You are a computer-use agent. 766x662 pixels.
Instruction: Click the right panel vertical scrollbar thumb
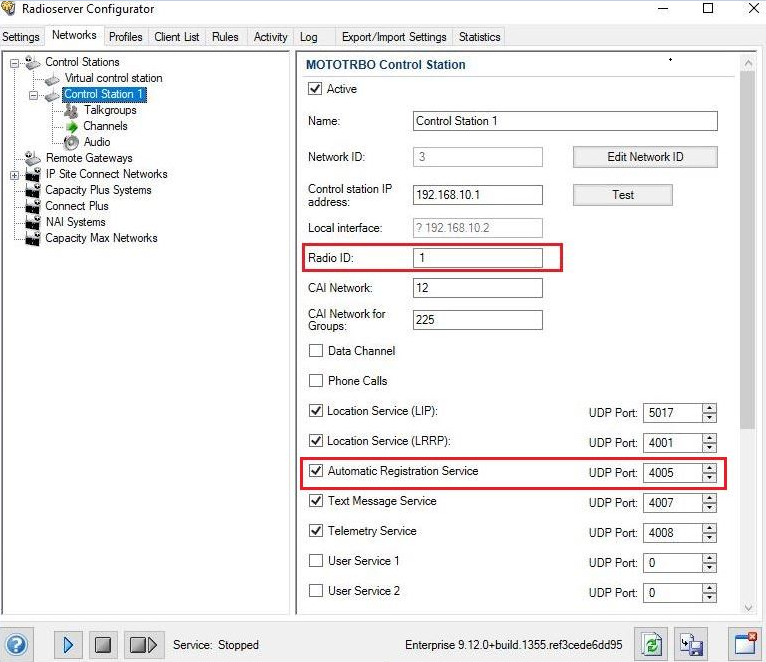[747, 250]
